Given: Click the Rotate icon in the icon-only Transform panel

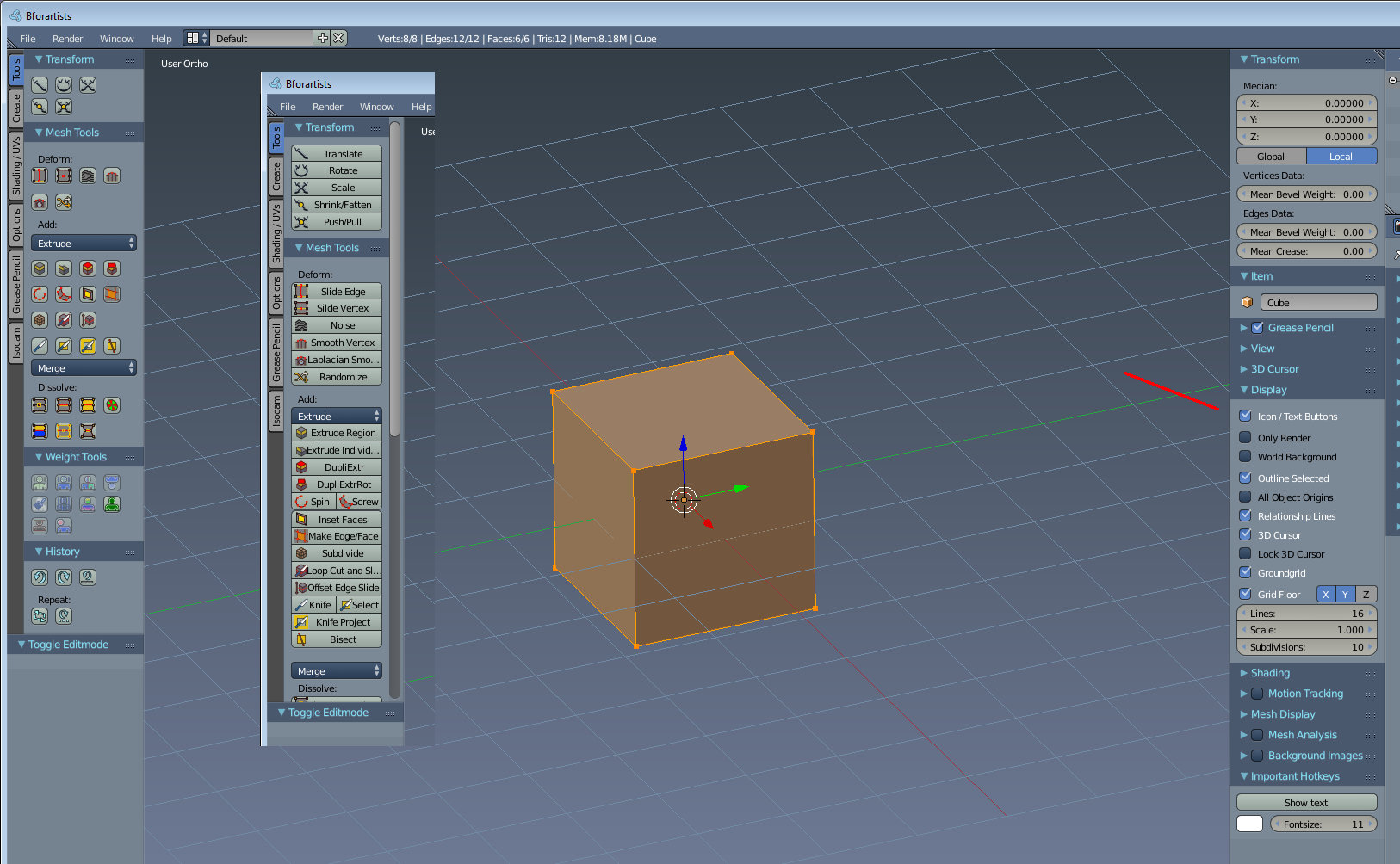Looking at the screenshot, I should (64, 85).
